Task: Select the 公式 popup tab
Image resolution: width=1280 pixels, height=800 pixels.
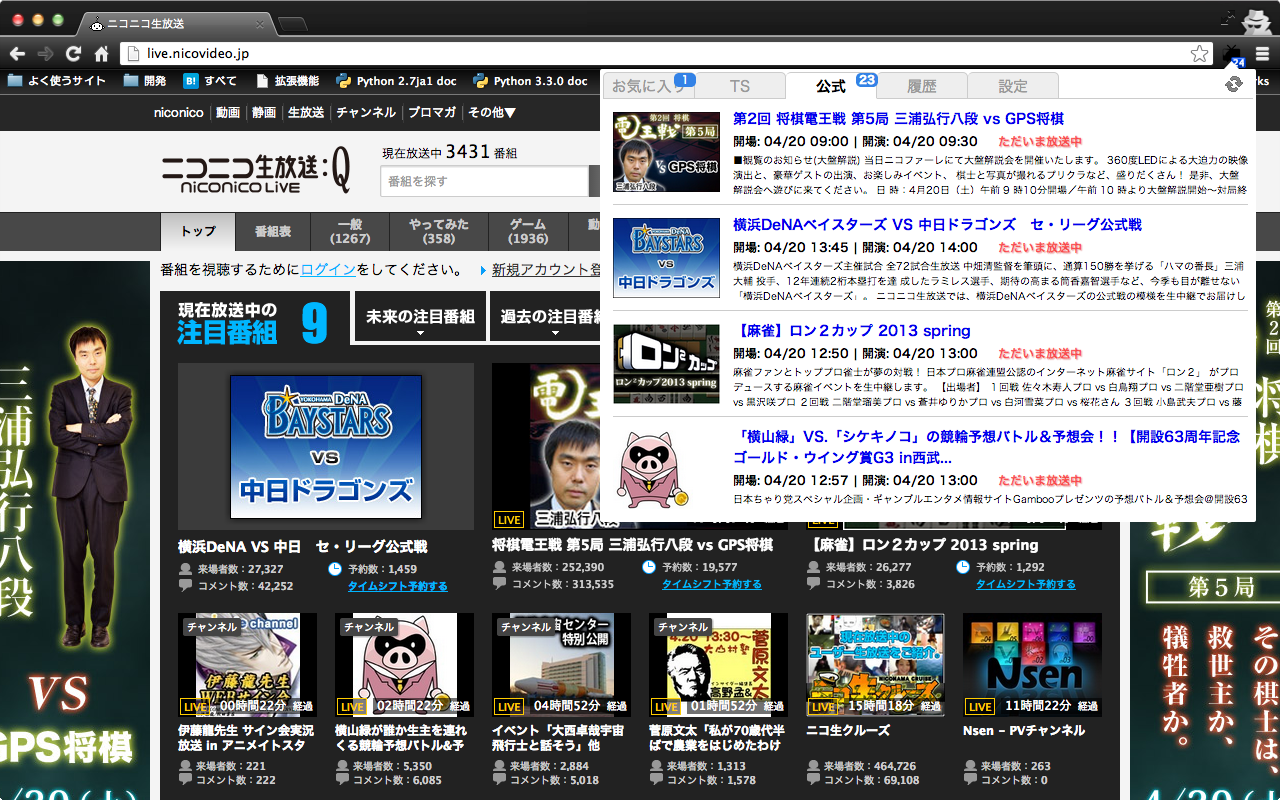Action: pyautogui.click(x=831, y=86)
